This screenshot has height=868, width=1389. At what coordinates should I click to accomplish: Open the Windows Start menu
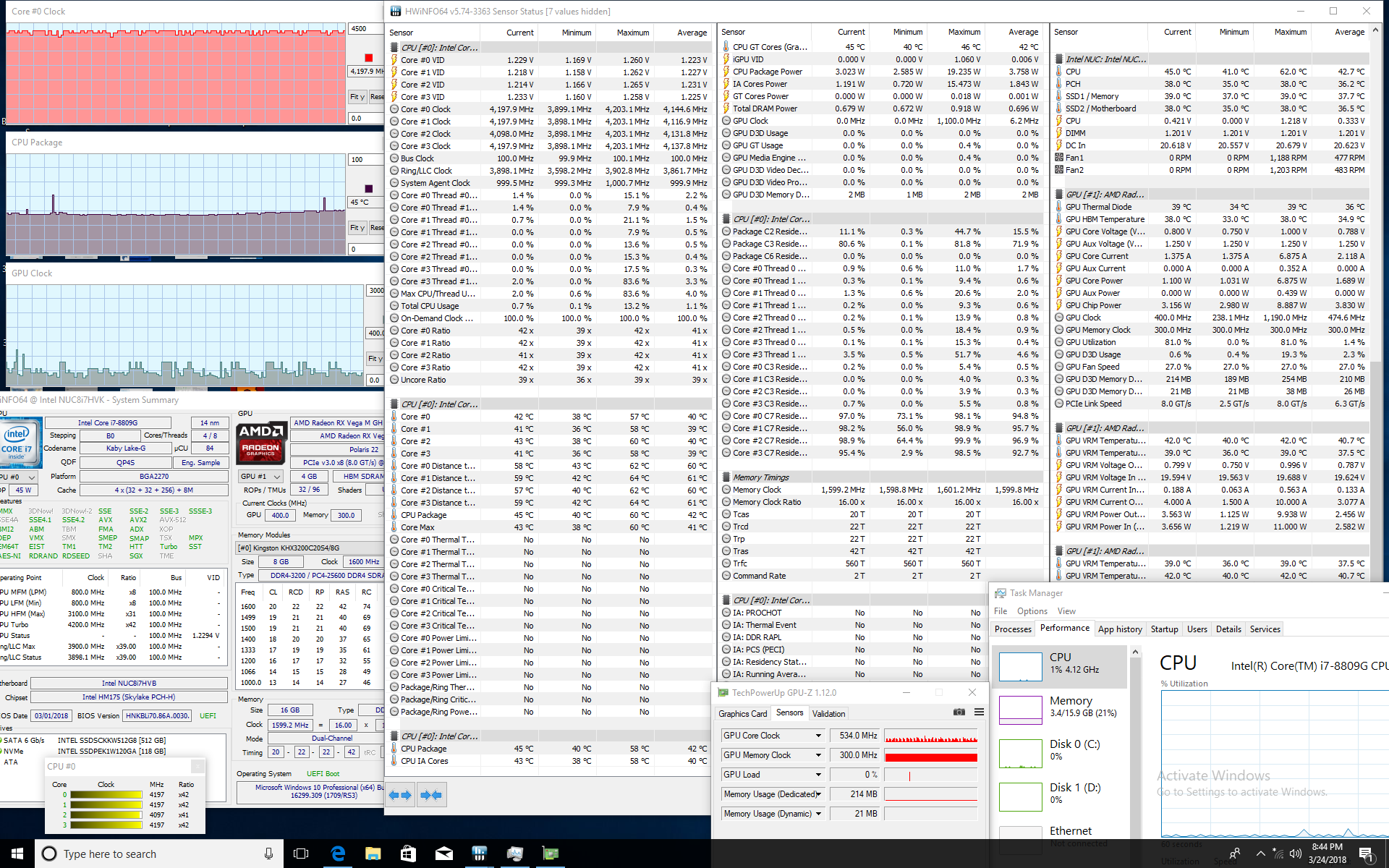pos(17,854)
